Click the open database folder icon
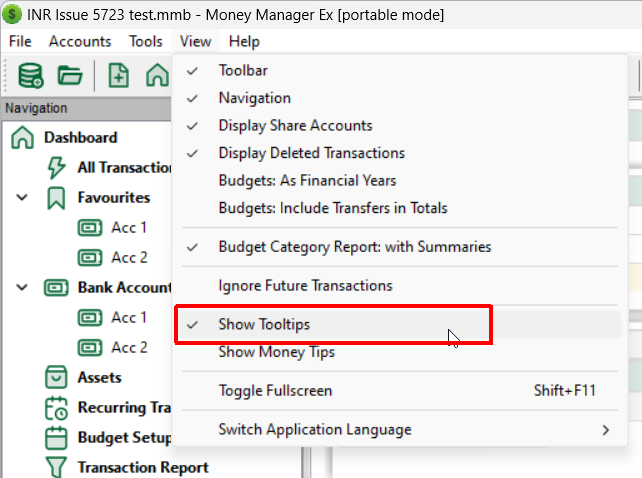The width and height of the screenshot is (642, 478). (70, 75)
